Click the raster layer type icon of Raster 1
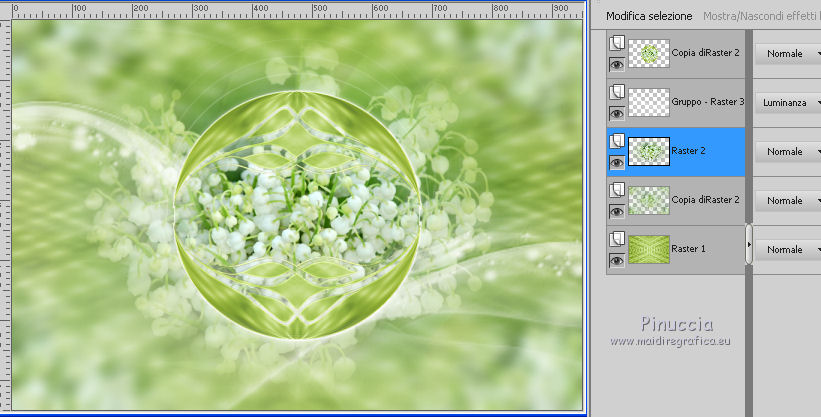This screenshot has width=821, height=417. pyautogui.click(x=617, y=239)
